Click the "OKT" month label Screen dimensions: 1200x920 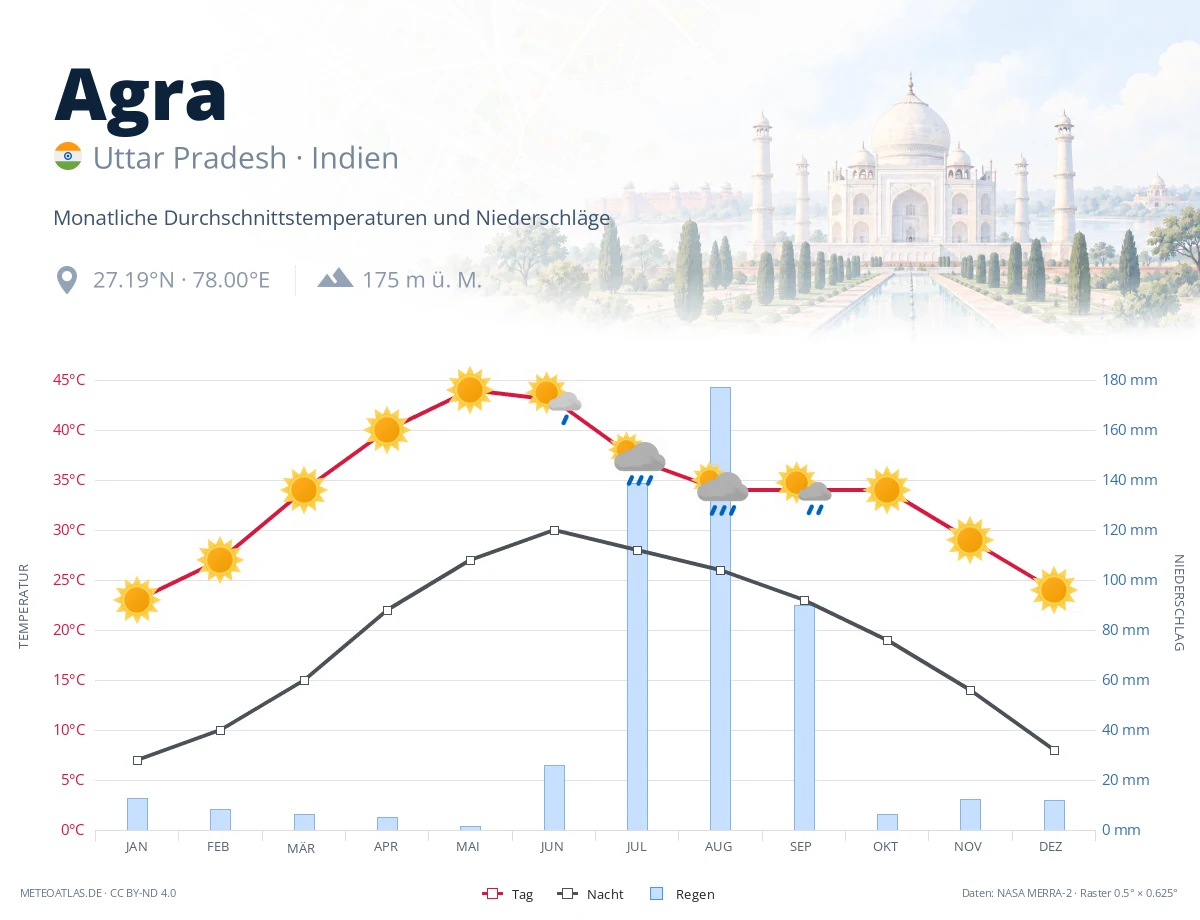(886, 847)
